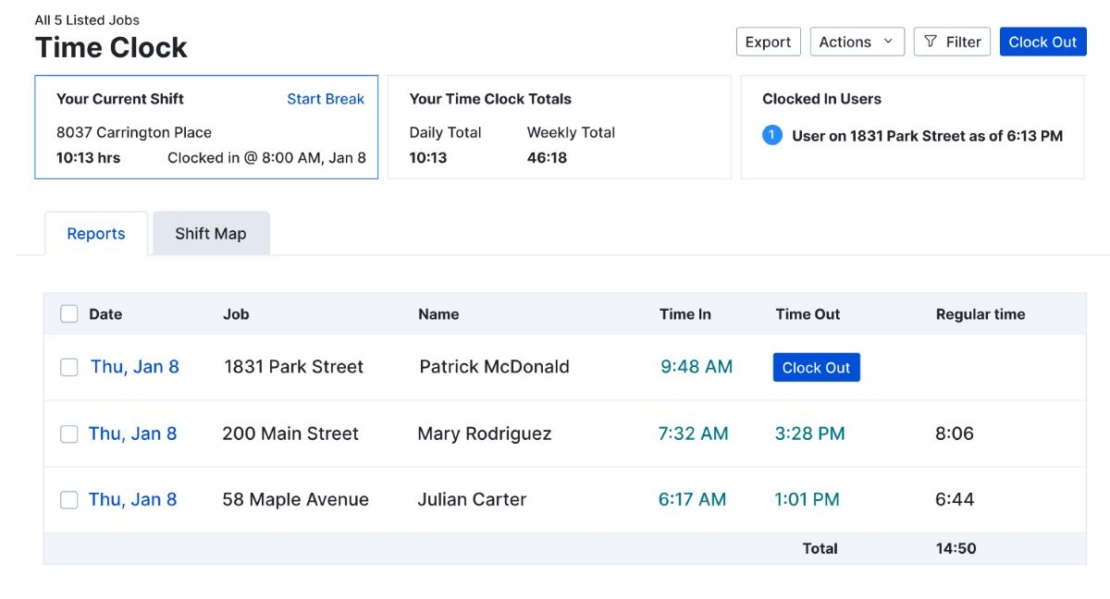The width and height of the screenshot is (1110, 599).
Task: Click the Start Break link
Action: [325, 99]
